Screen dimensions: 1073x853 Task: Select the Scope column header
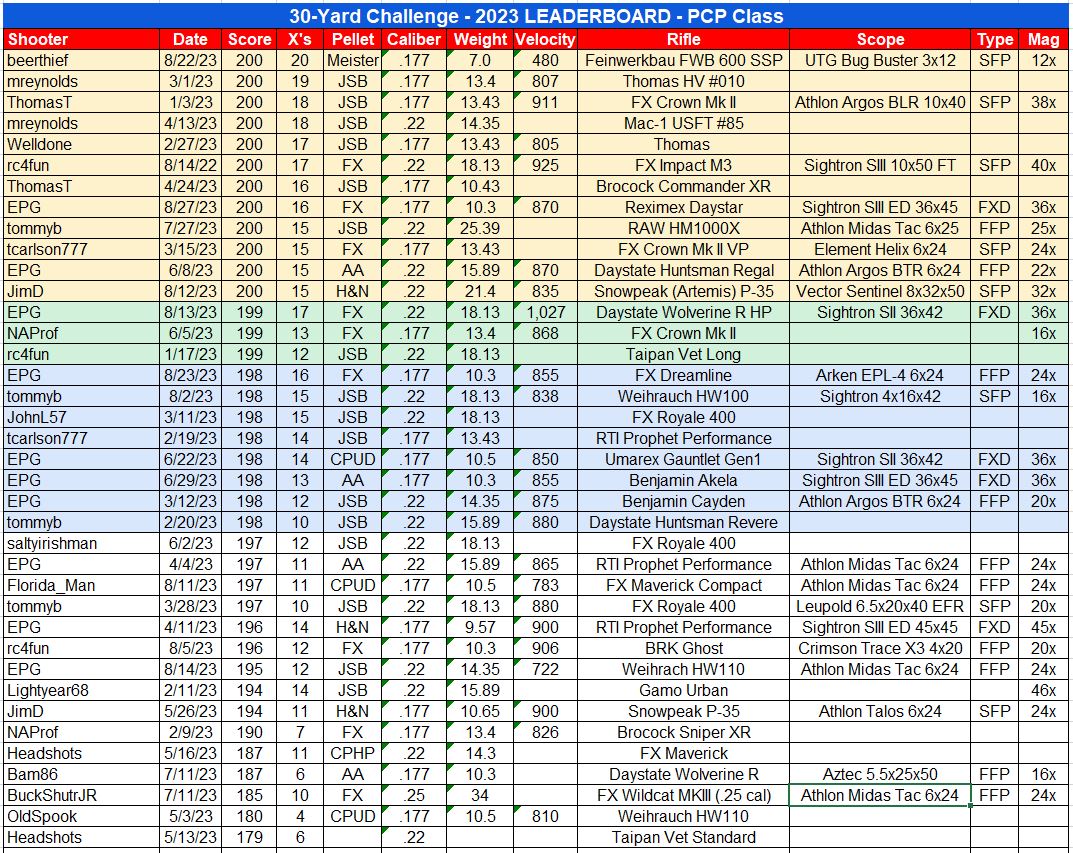pyautogui.click(x=880, y=39)
